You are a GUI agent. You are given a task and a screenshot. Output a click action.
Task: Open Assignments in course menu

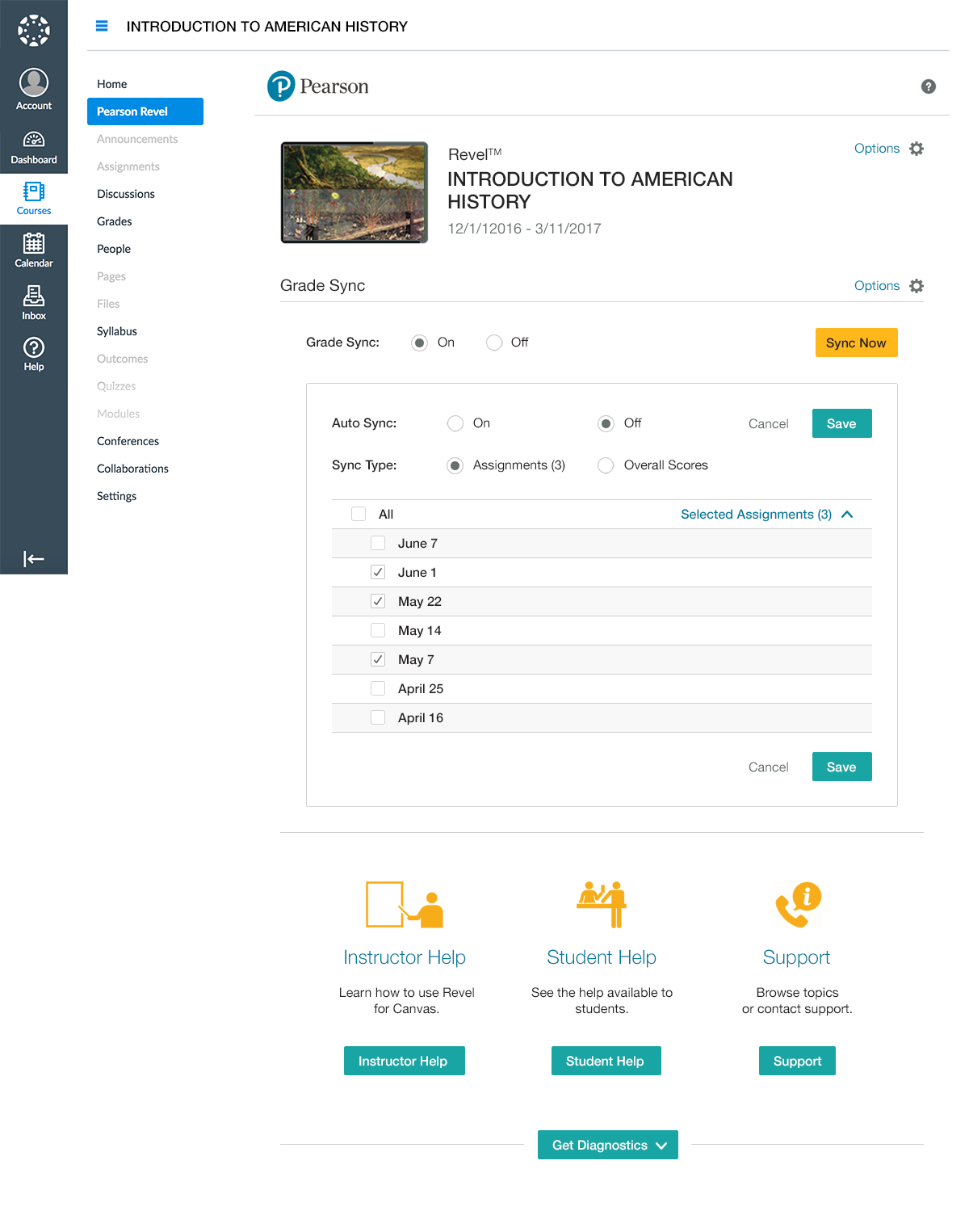click(128, 166)
